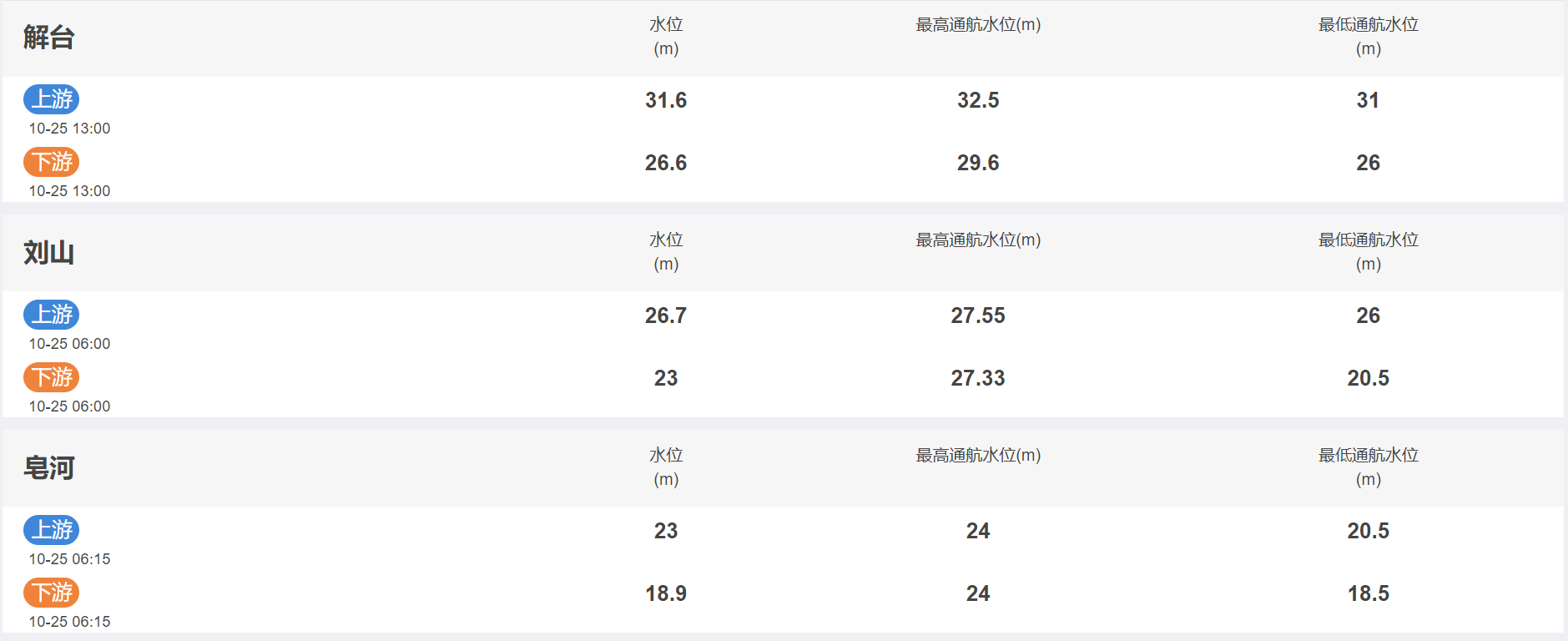Click the 解台 downstream 下游 badge

click(51, 162)
